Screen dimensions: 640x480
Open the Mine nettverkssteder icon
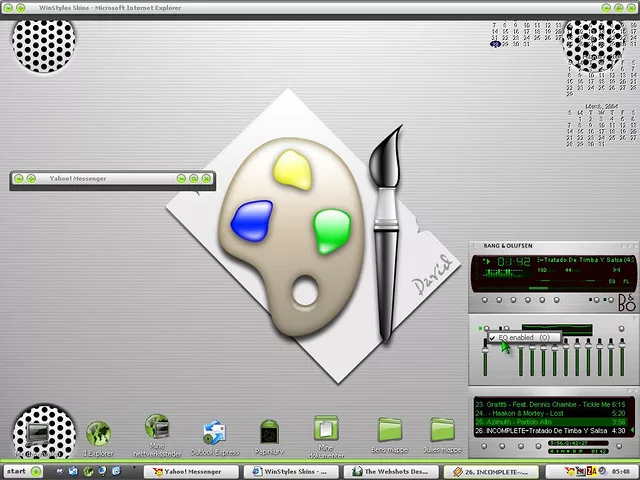click(x=157, y=429)
